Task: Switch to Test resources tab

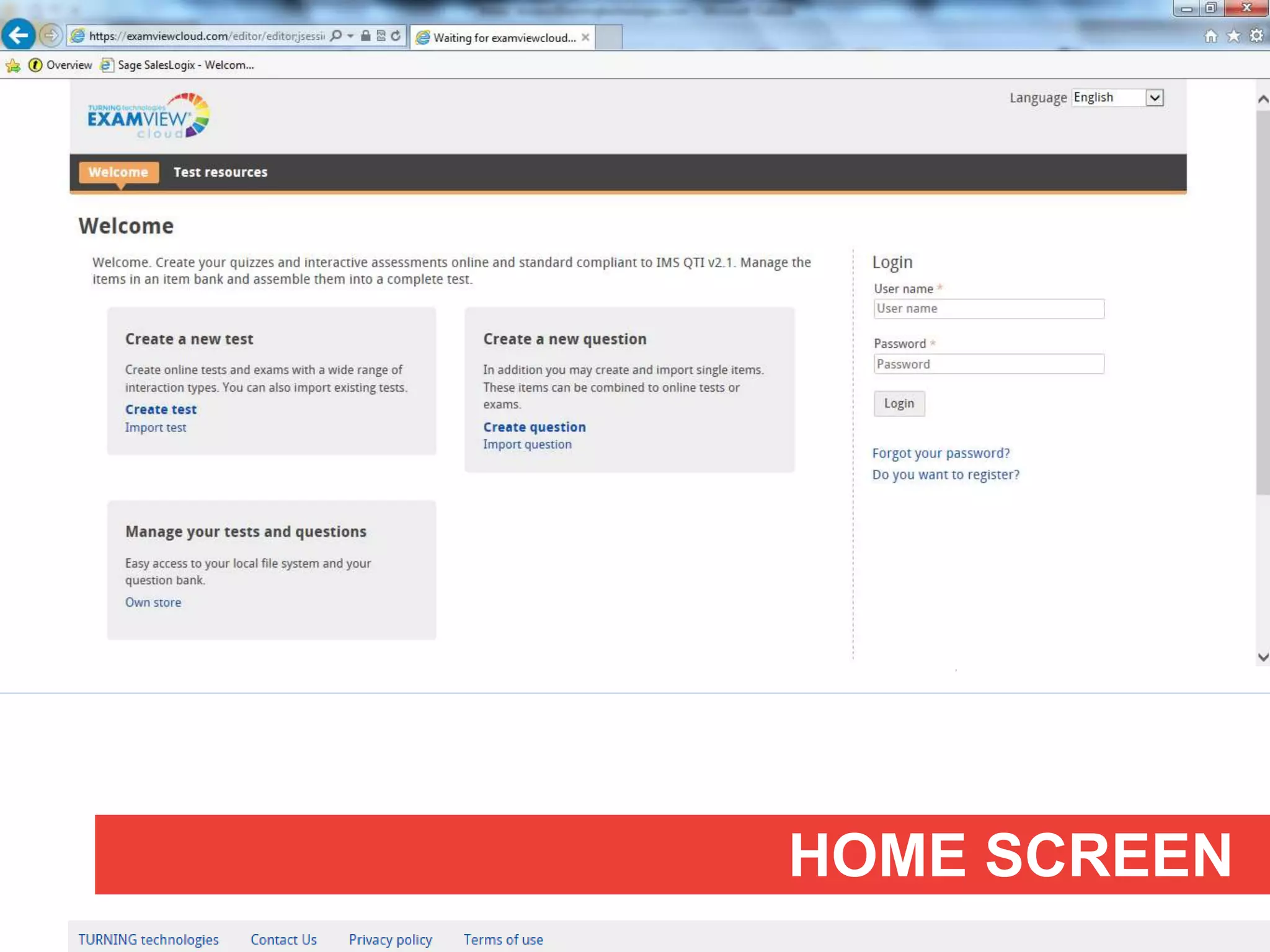Action: 220,172
